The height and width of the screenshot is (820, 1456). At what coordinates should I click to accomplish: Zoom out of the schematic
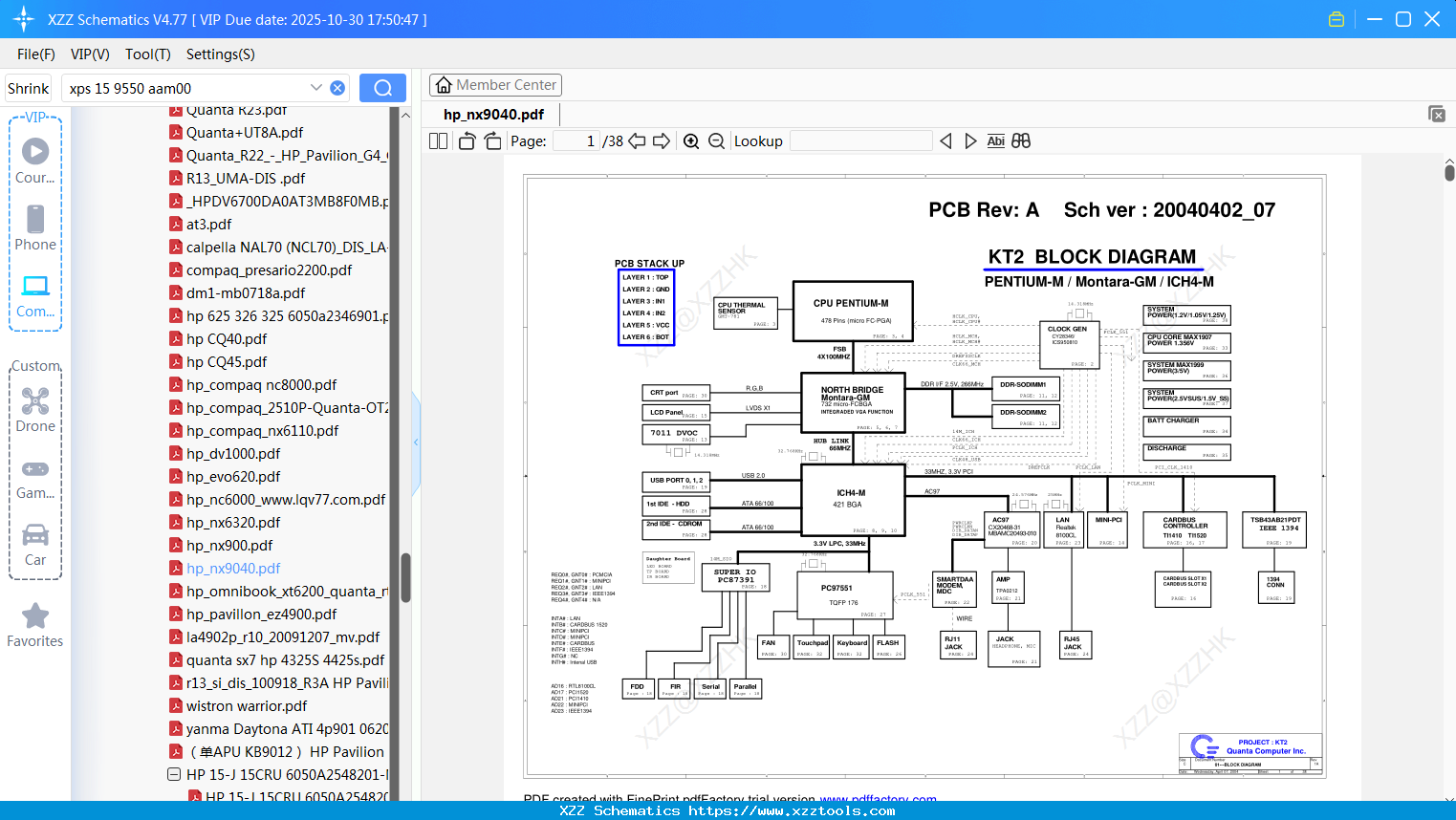(716, 140)
